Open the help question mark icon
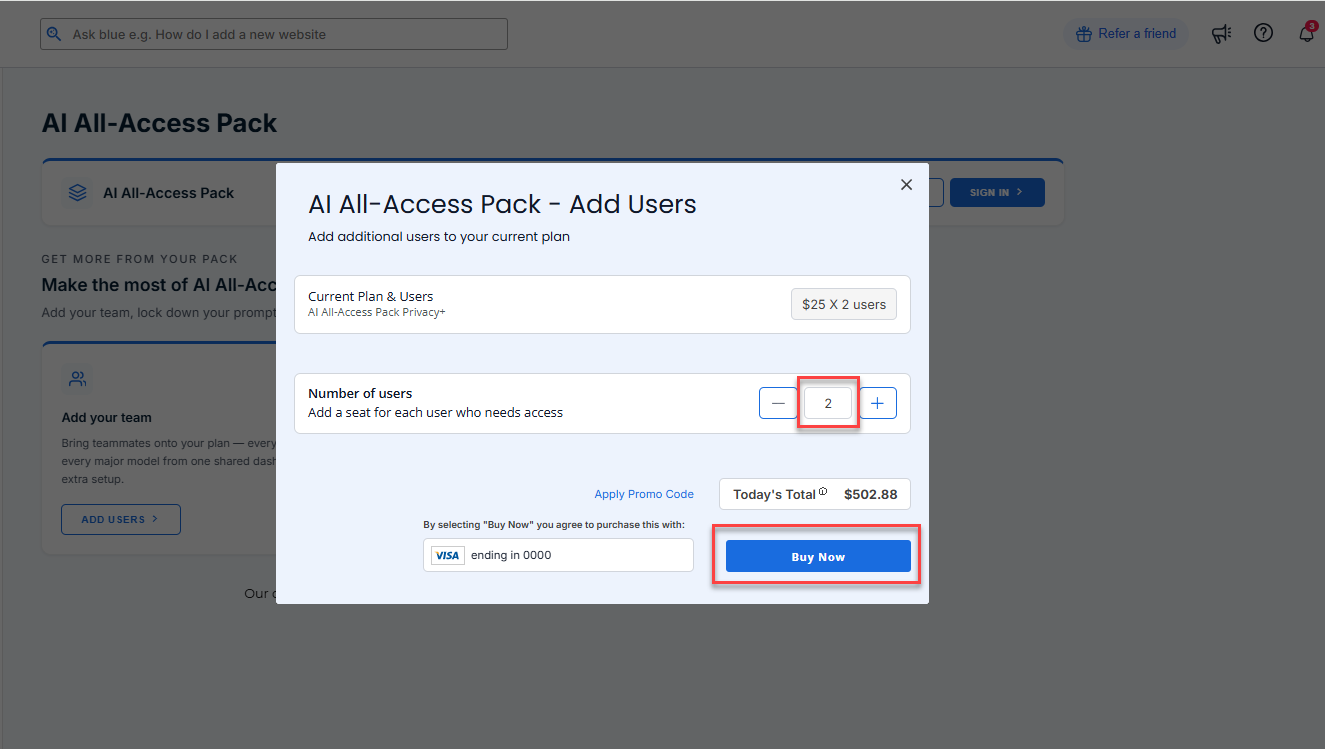The width and height of the screenshot is (1325, 749). click(1264, 33)
